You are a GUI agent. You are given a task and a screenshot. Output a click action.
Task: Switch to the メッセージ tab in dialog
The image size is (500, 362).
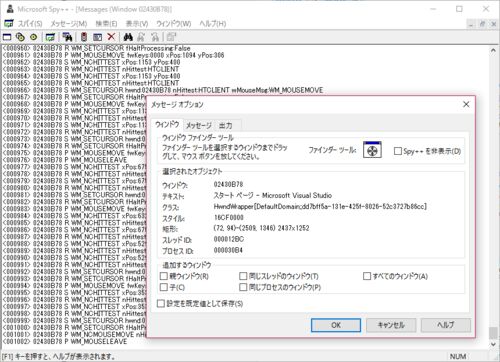[x=199, y=126]
